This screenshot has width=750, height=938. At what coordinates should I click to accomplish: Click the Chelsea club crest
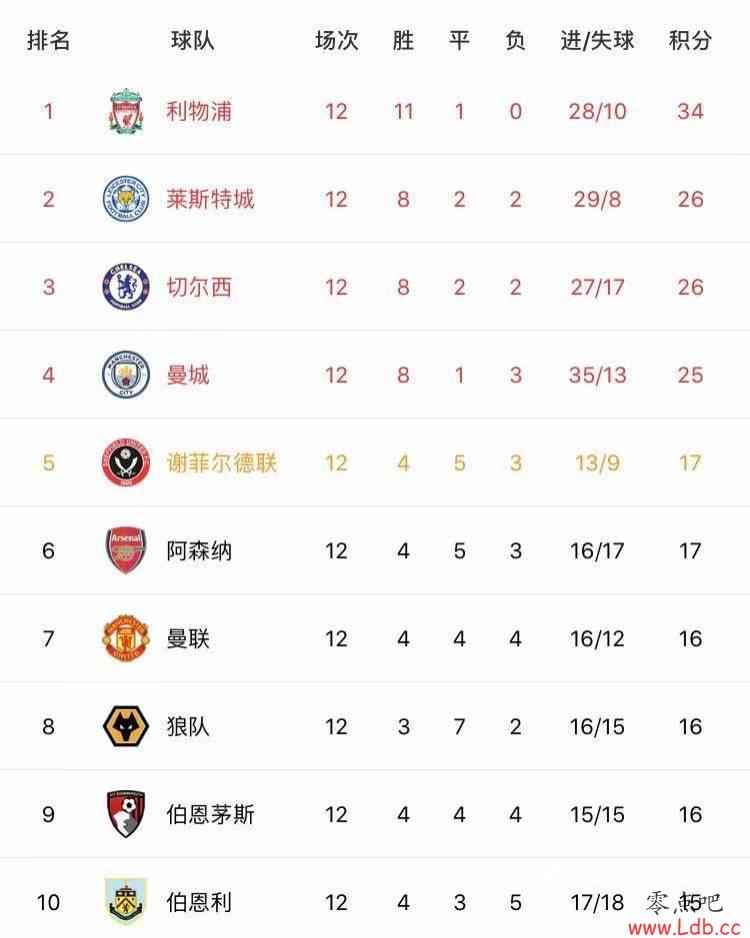click(x=126, y=287)
